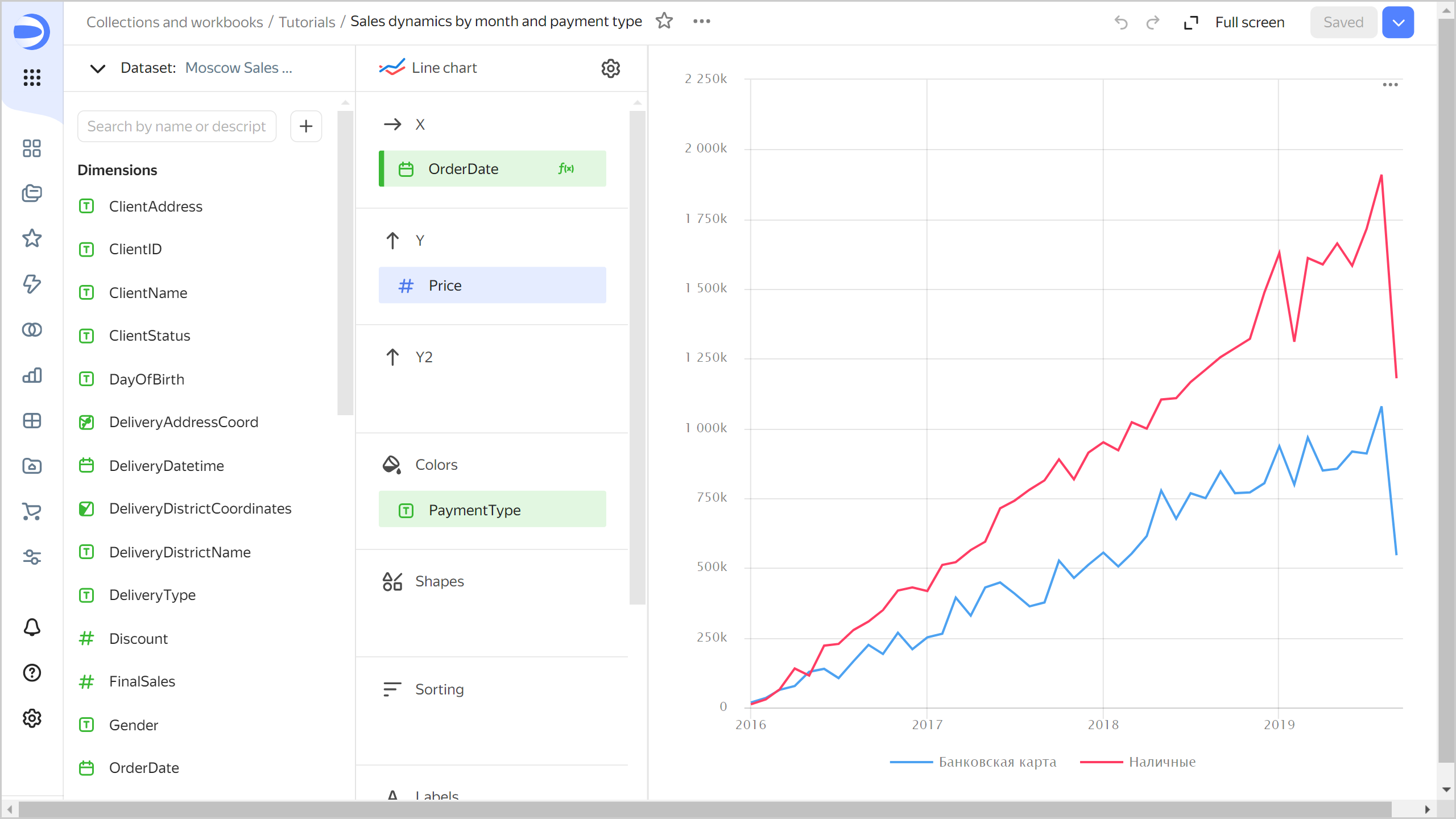Image resolution: width=1456 pixels, height=819 pixels.
Task: Open chart three-dot menu above plot
Action: click(x=1390, y=85)
